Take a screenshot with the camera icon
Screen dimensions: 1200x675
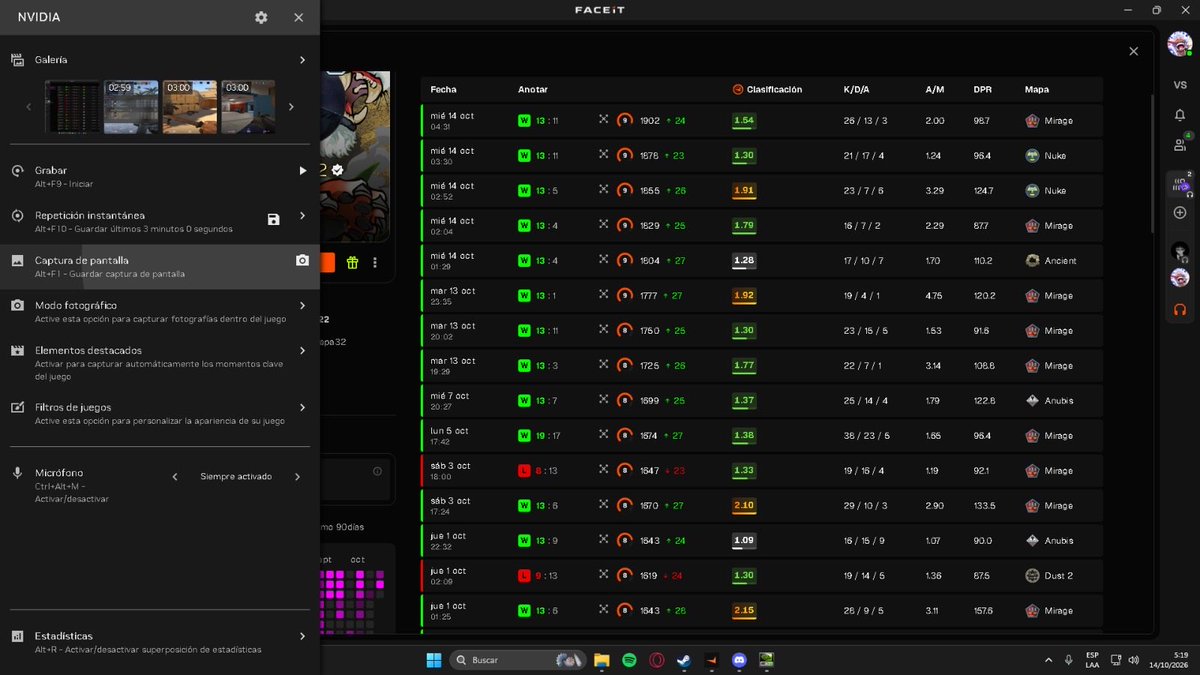tap(302, 261)
